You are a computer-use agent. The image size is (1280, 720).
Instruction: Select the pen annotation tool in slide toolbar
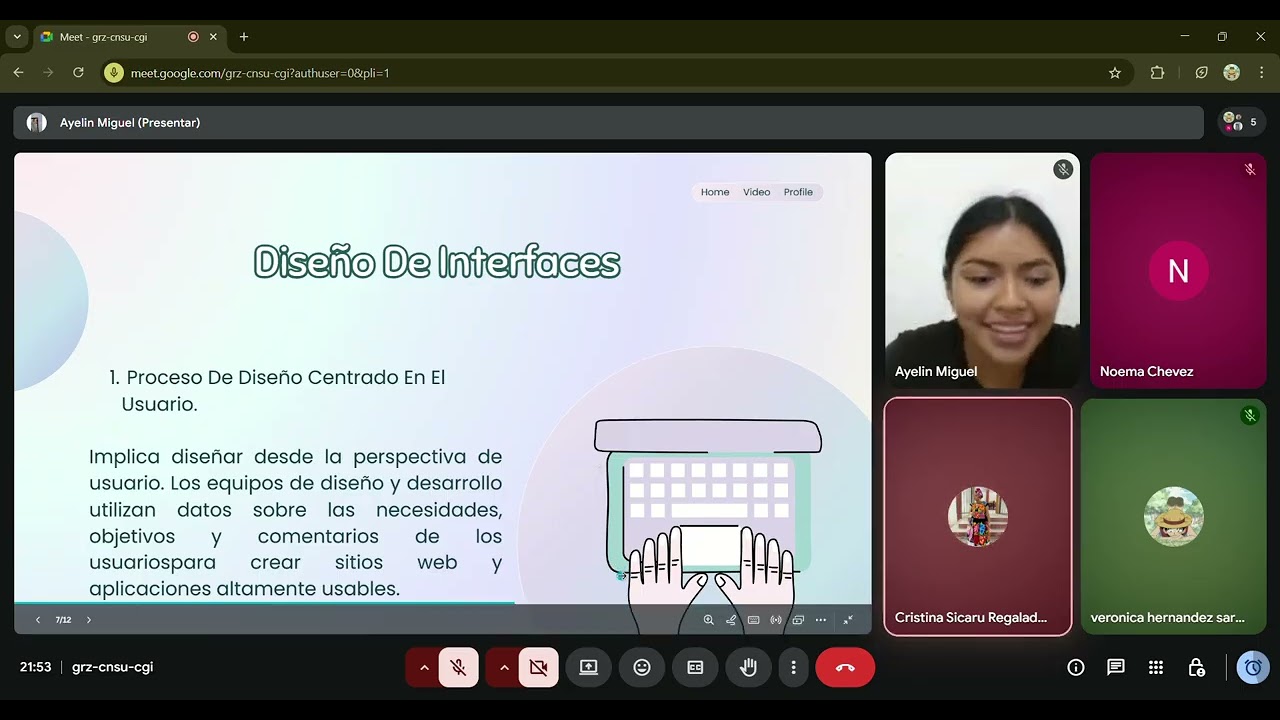(731, 620)
